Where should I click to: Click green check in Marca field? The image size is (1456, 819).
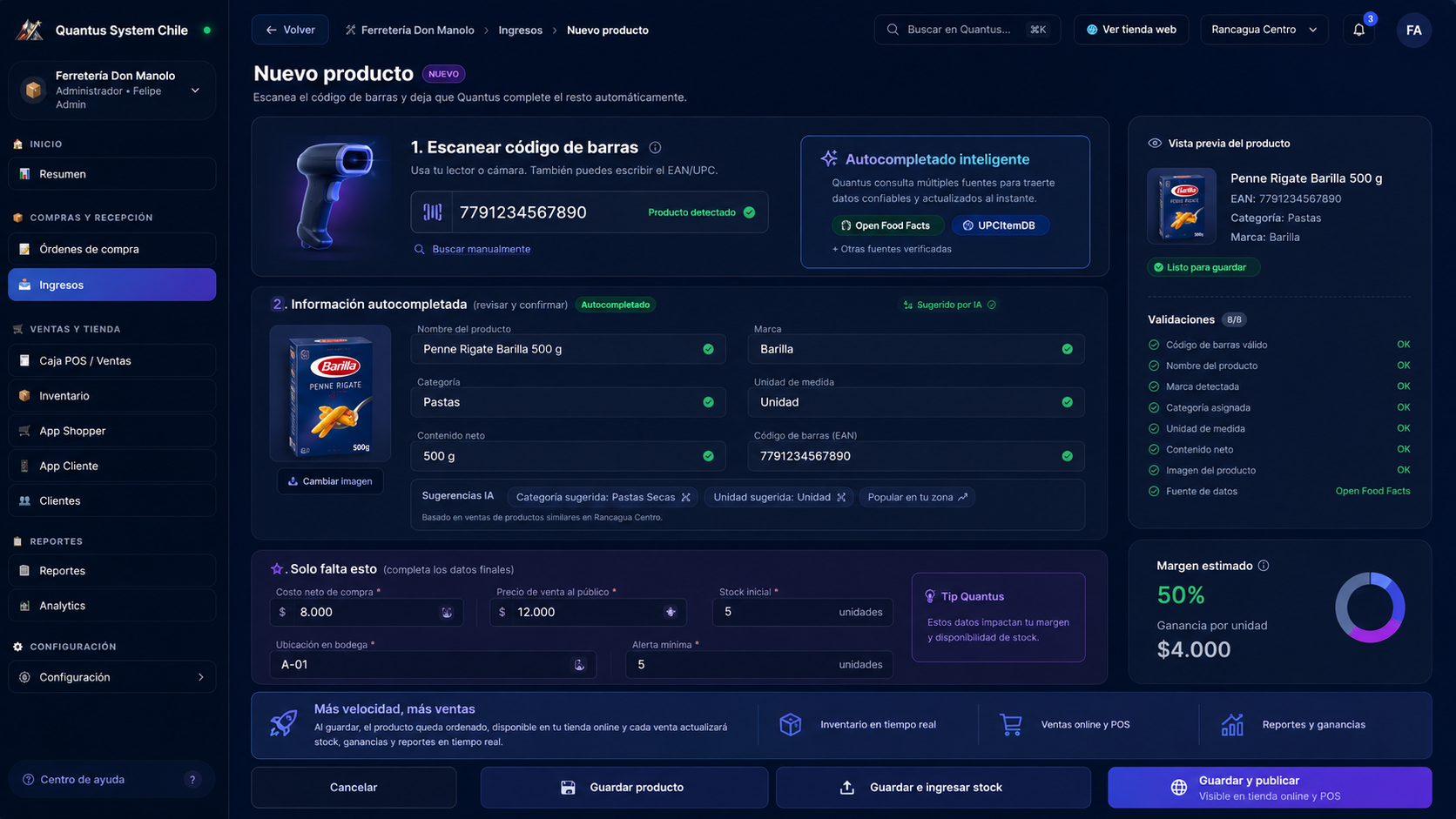pos(1067,349)
